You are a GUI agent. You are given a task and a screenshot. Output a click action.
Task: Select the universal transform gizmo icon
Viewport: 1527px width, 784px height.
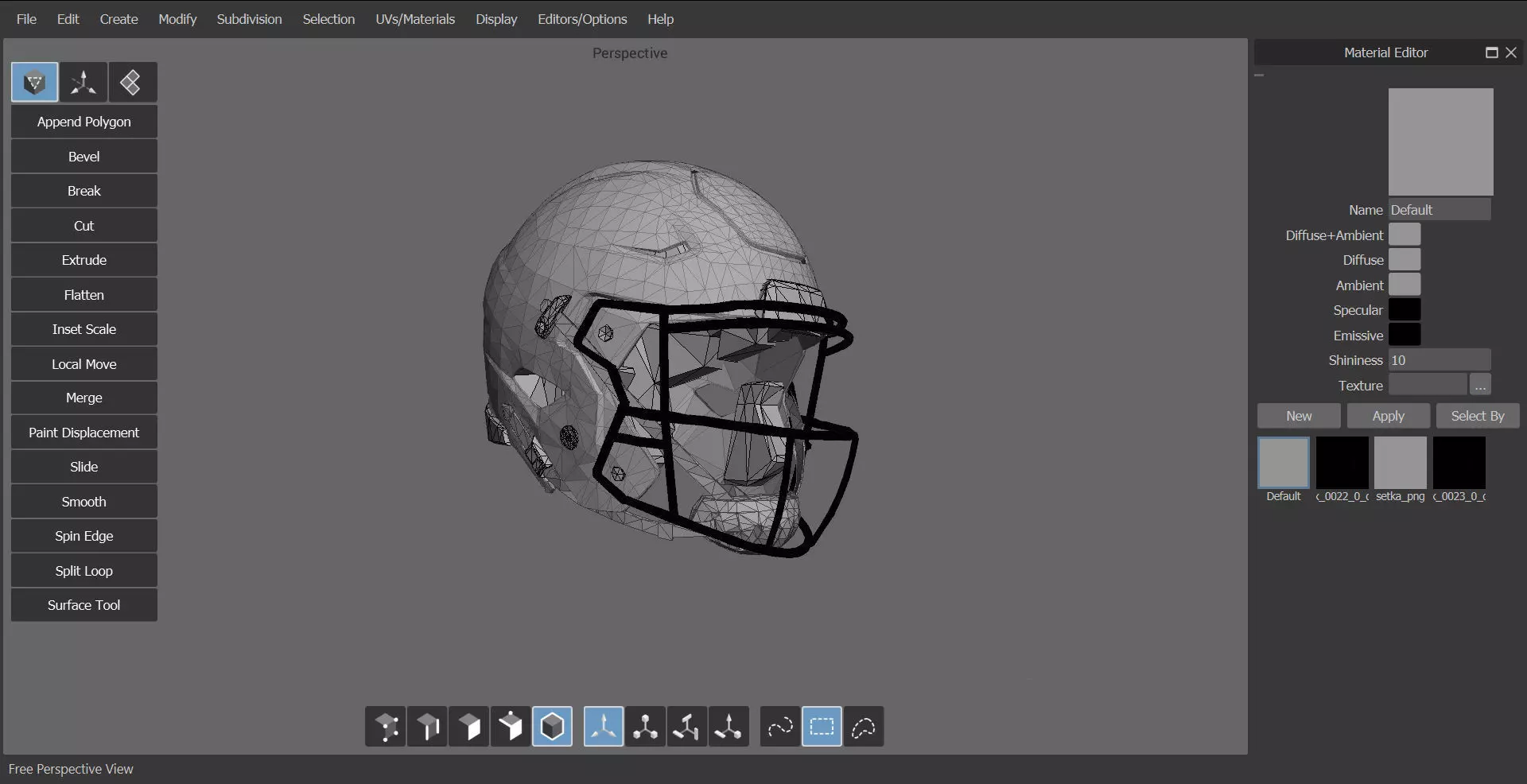pos(729,727)
